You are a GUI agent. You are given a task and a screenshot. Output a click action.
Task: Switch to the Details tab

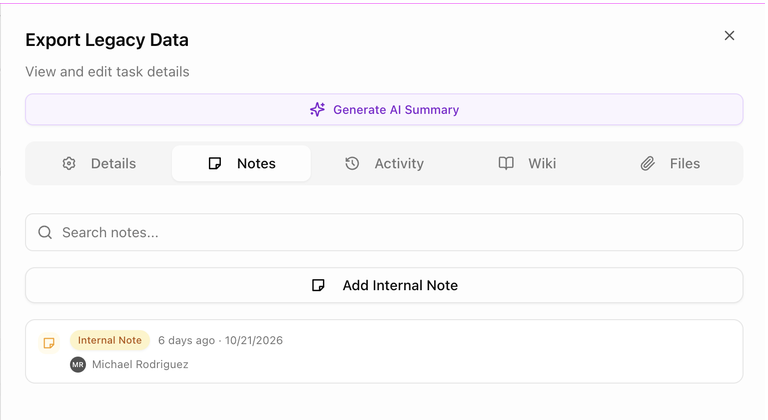click(99, 163)
